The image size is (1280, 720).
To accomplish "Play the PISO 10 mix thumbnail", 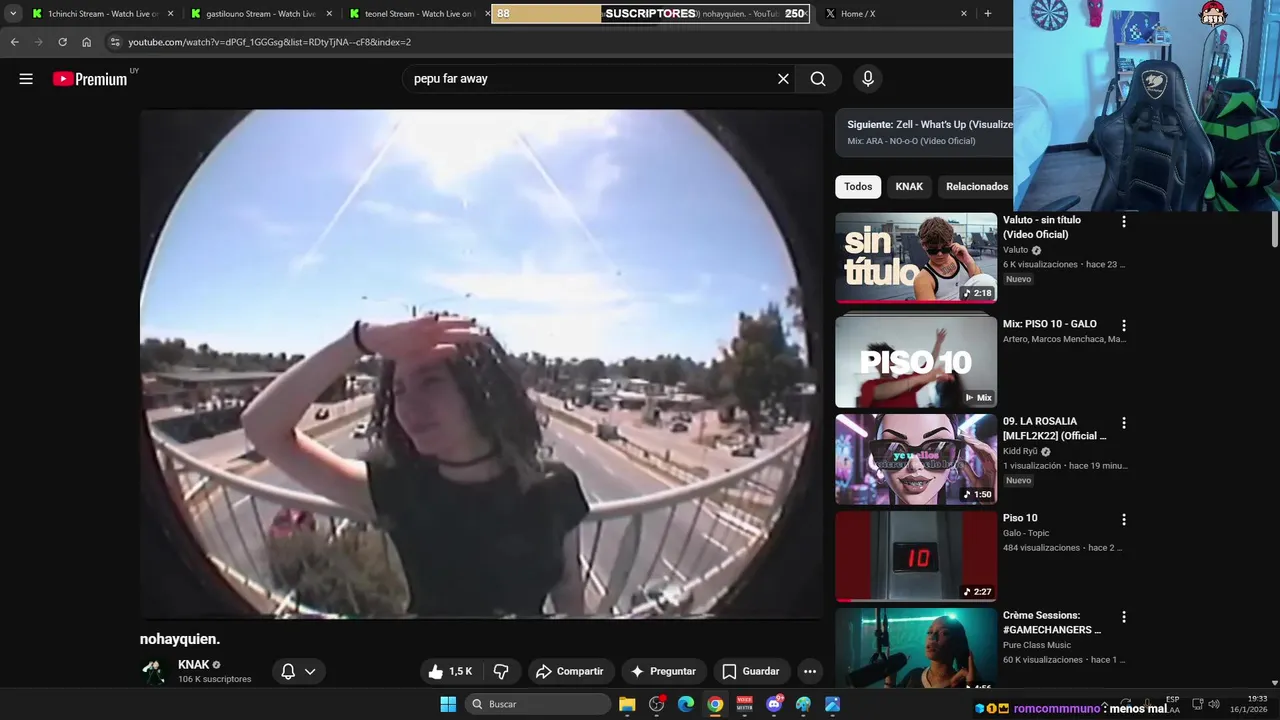I will pos(916,361).
